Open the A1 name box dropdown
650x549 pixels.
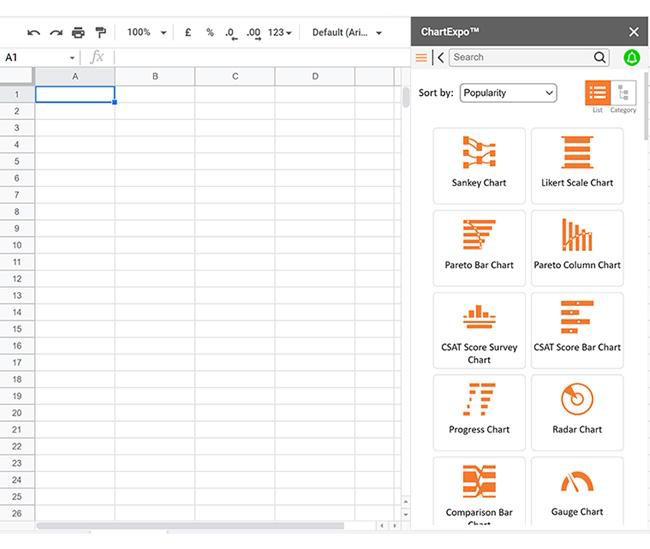click(72, 58)
